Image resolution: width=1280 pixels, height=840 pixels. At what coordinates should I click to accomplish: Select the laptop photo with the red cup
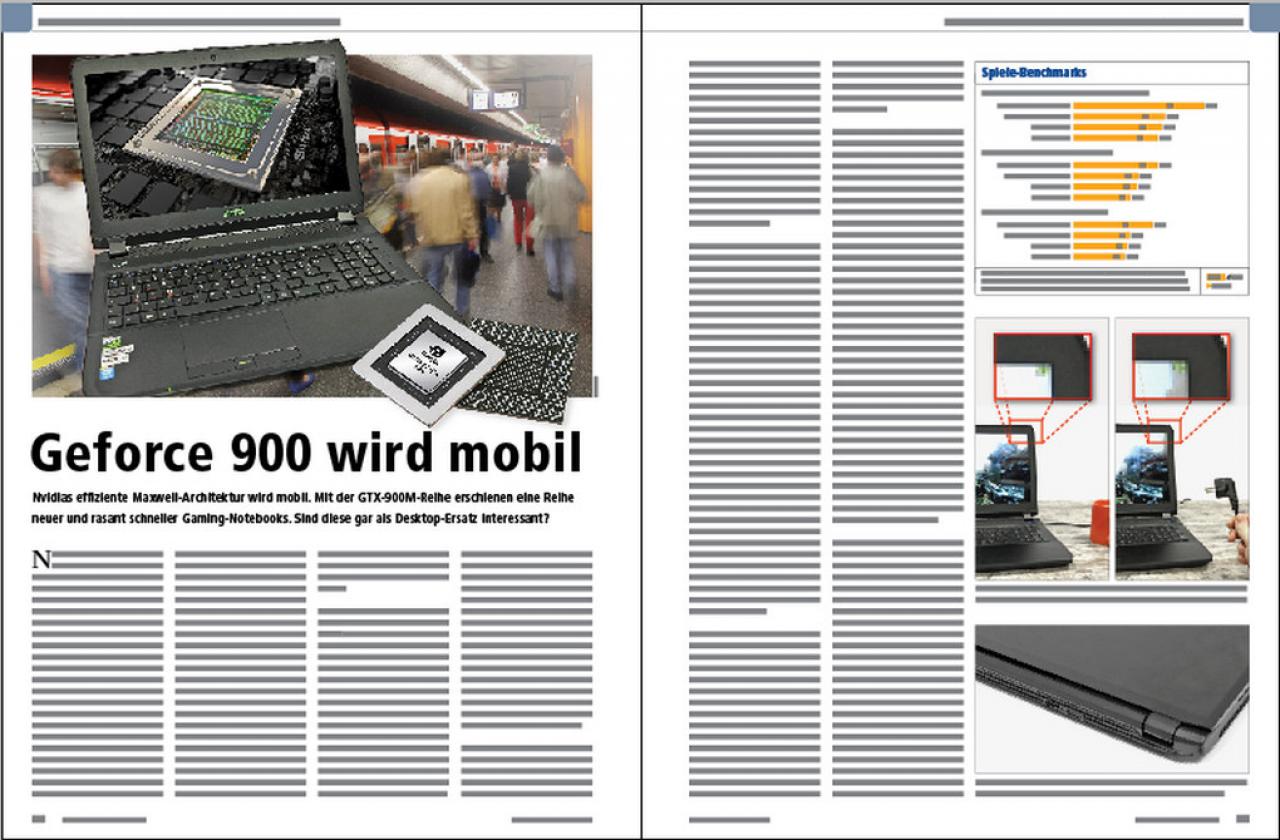(1042, 448)
